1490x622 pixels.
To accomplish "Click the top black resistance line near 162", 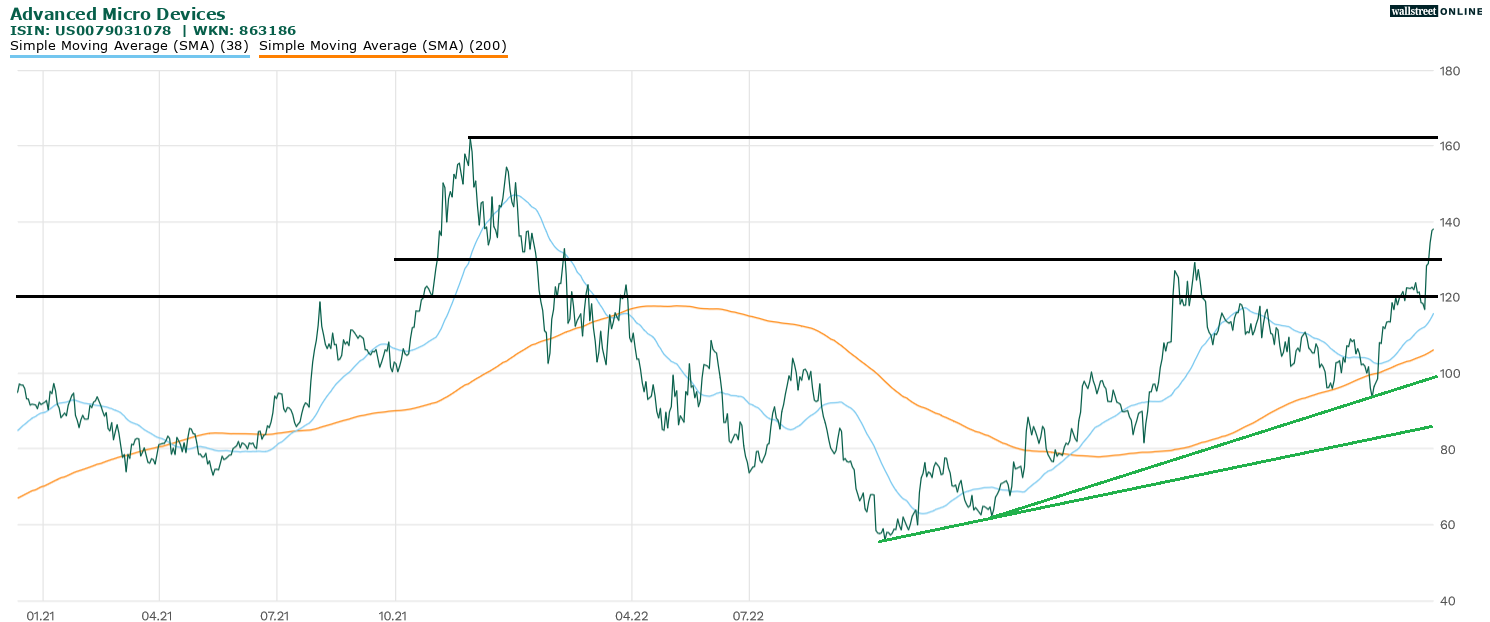I will 950,137.
